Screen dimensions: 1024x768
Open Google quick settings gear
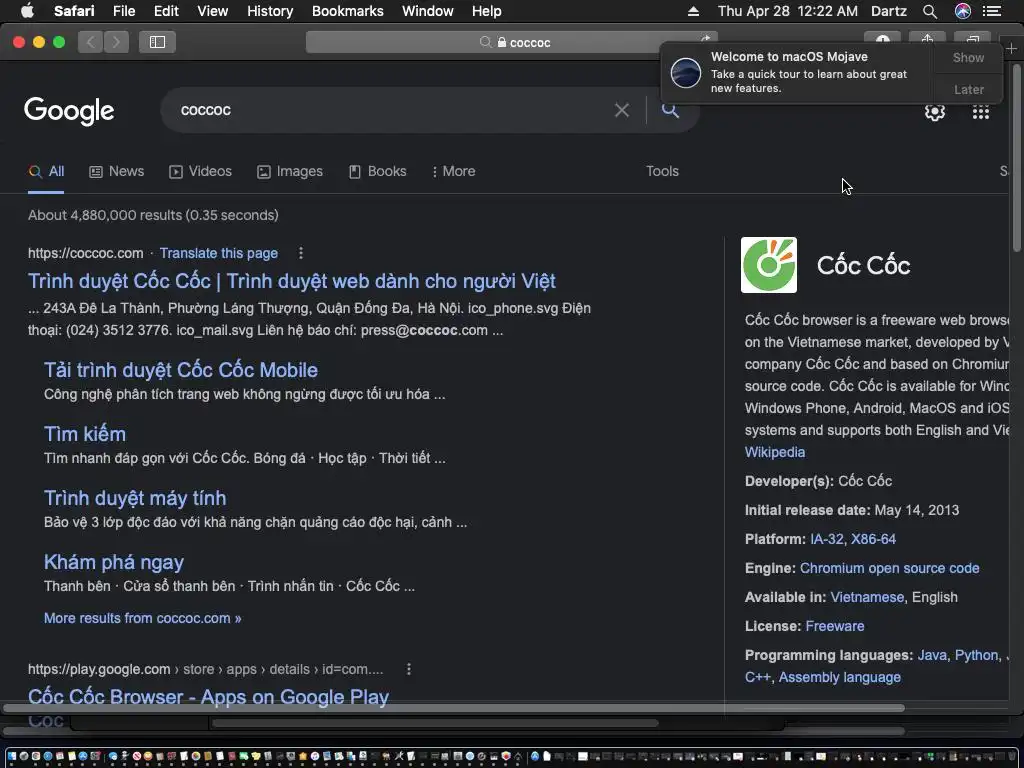(935, 112)
